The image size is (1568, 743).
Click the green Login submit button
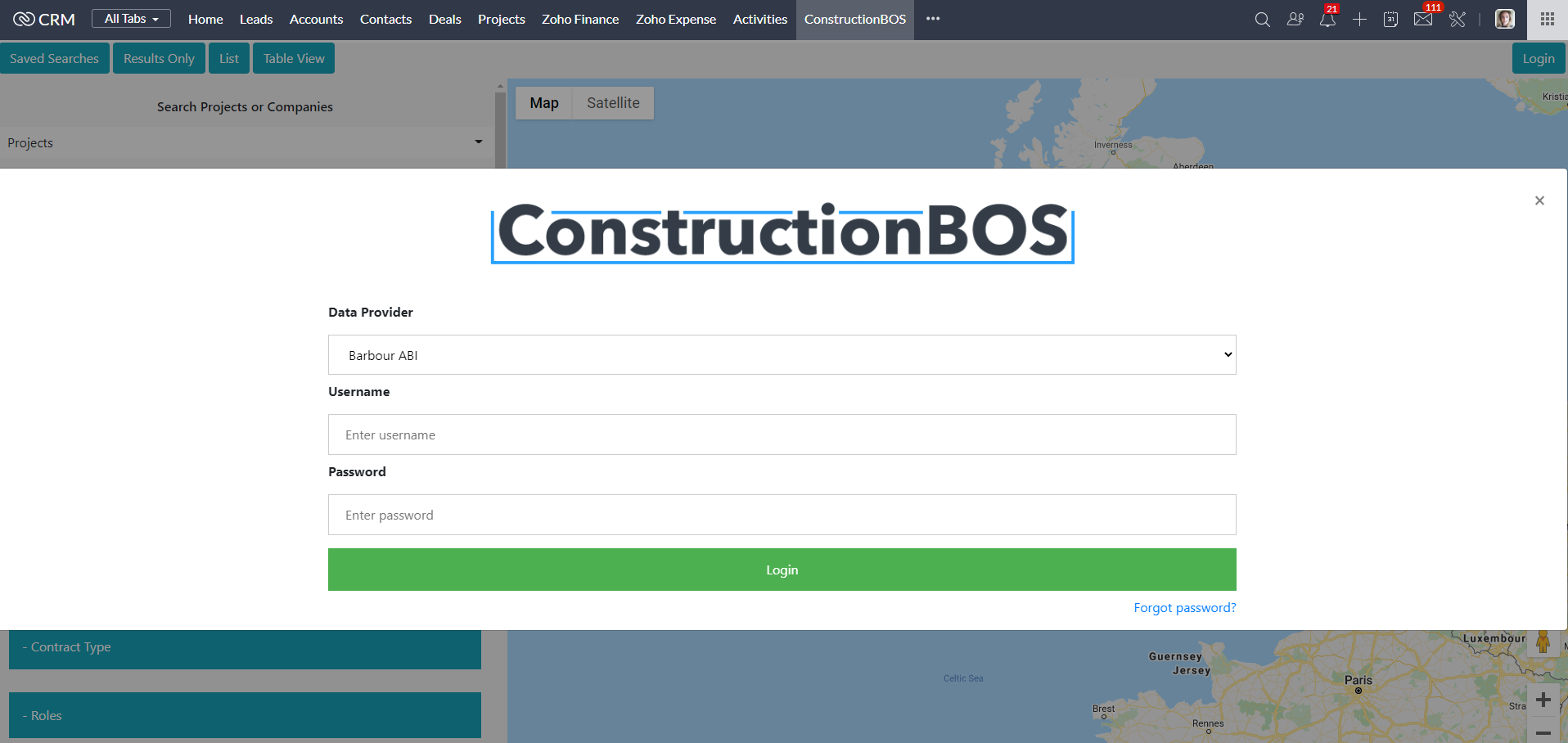point(782,570)
